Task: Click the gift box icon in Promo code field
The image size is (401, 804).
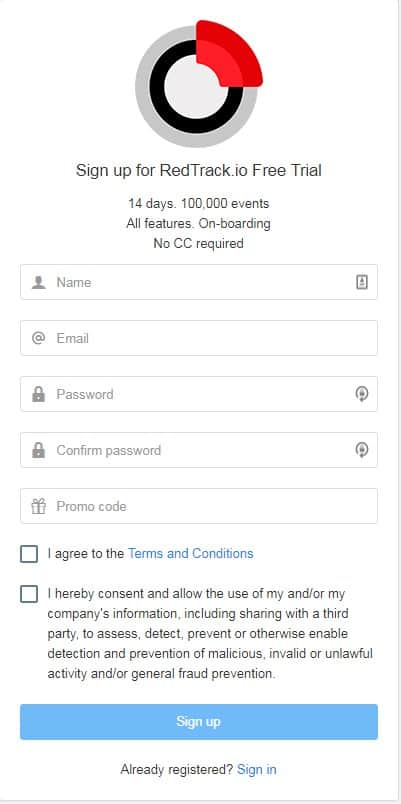Action: 38,506
